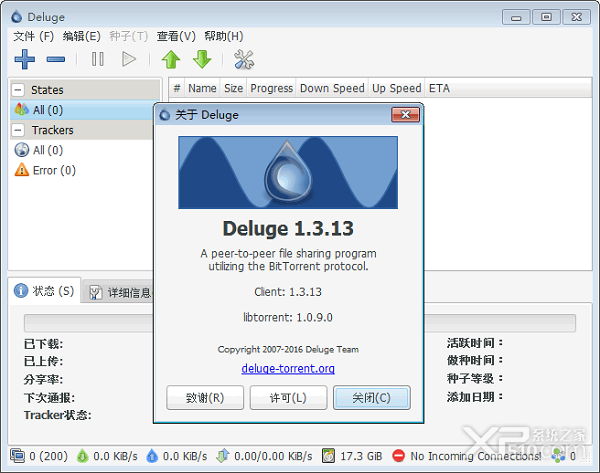This screenshot has height=473, width=600.
Task: Collapse the States section
Action: tap(18, 90)
